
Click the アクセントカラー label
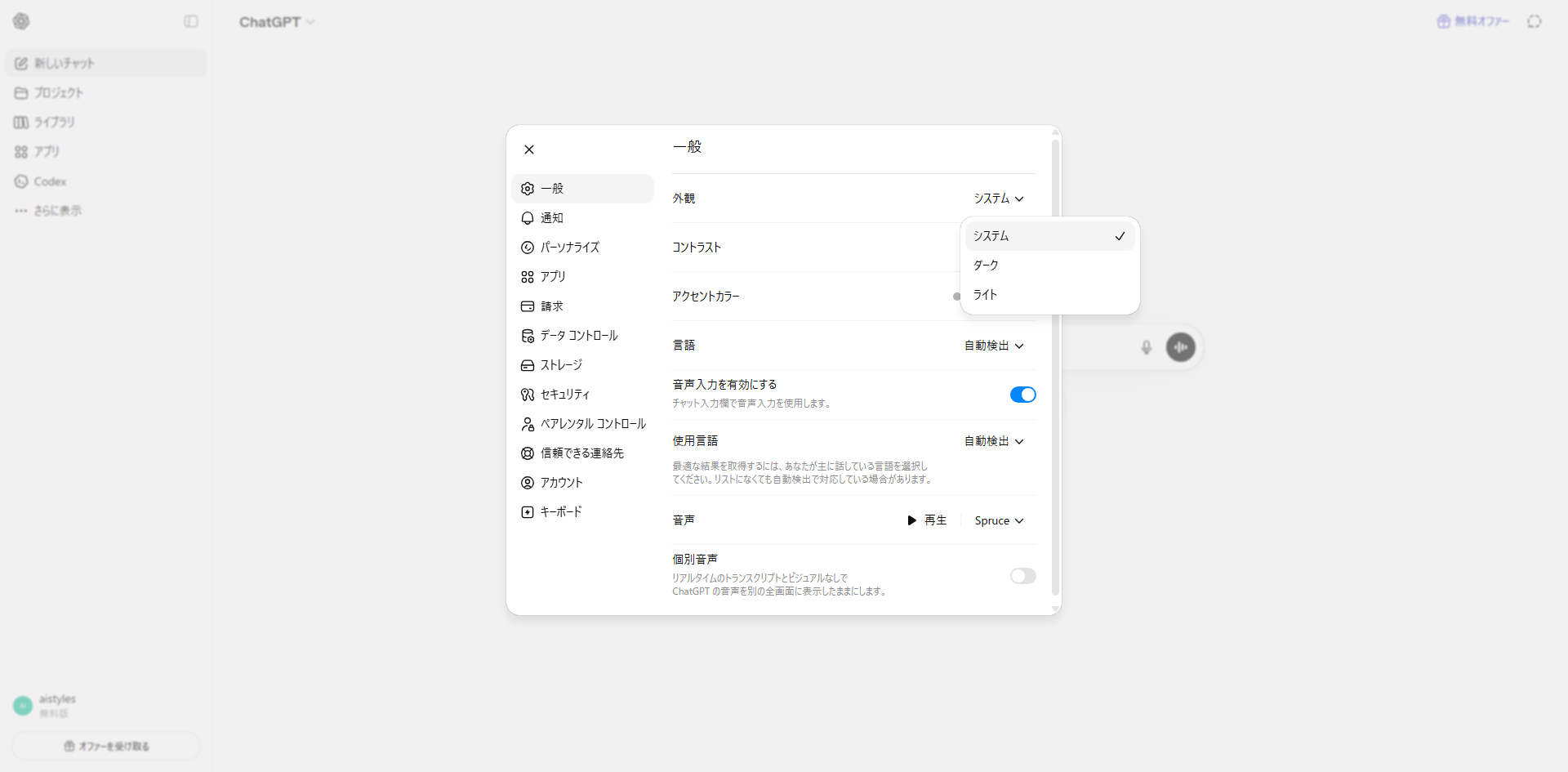point(706,297)
